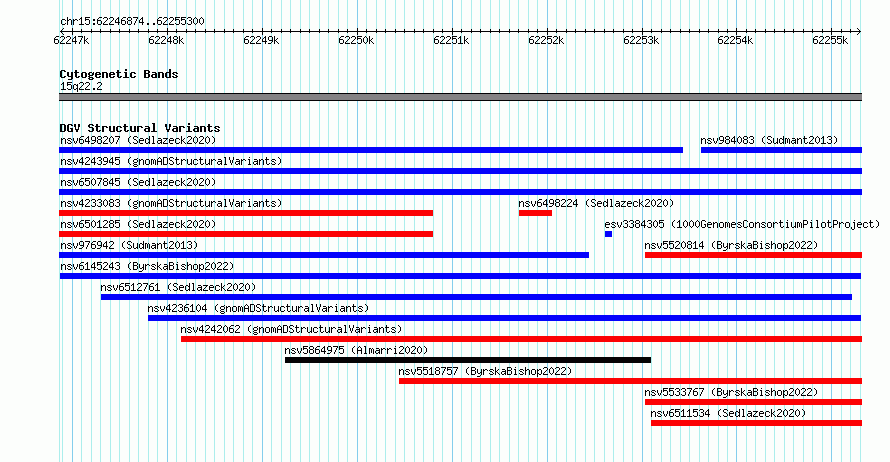Image resolution: width=890 pixels, height=462 pixels.
Task: Click the 62249k ruler tick label
Action: coord(261,40)
